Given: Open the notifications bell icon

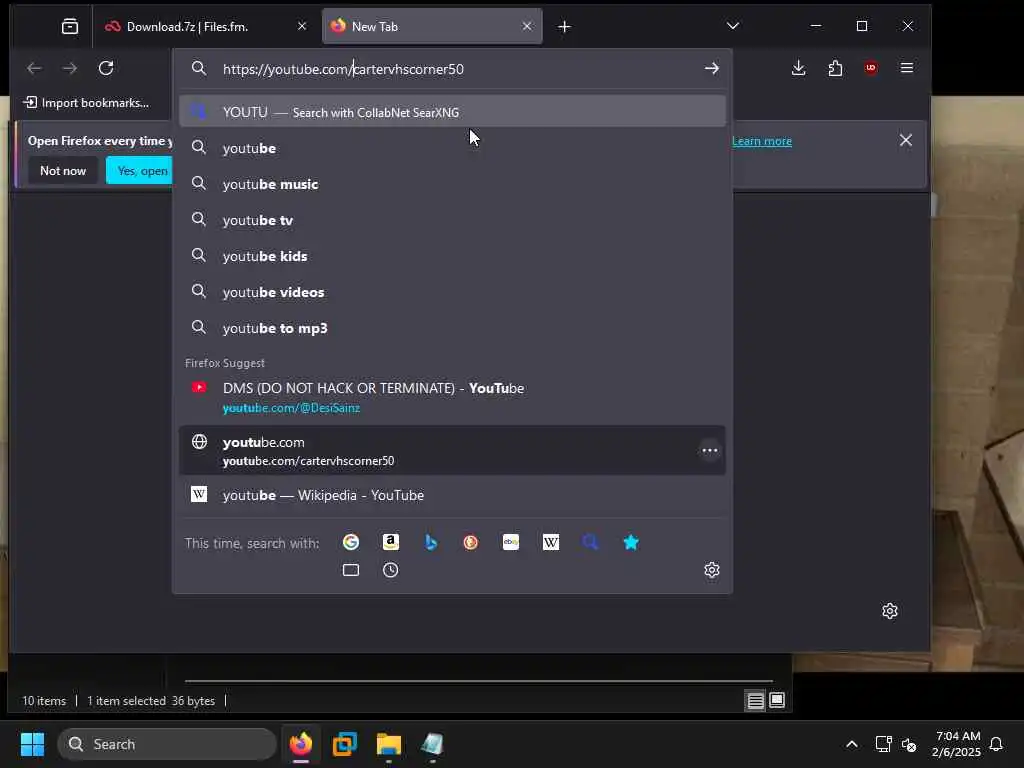Looking at the screenshot, I should (x=997, y=744).
